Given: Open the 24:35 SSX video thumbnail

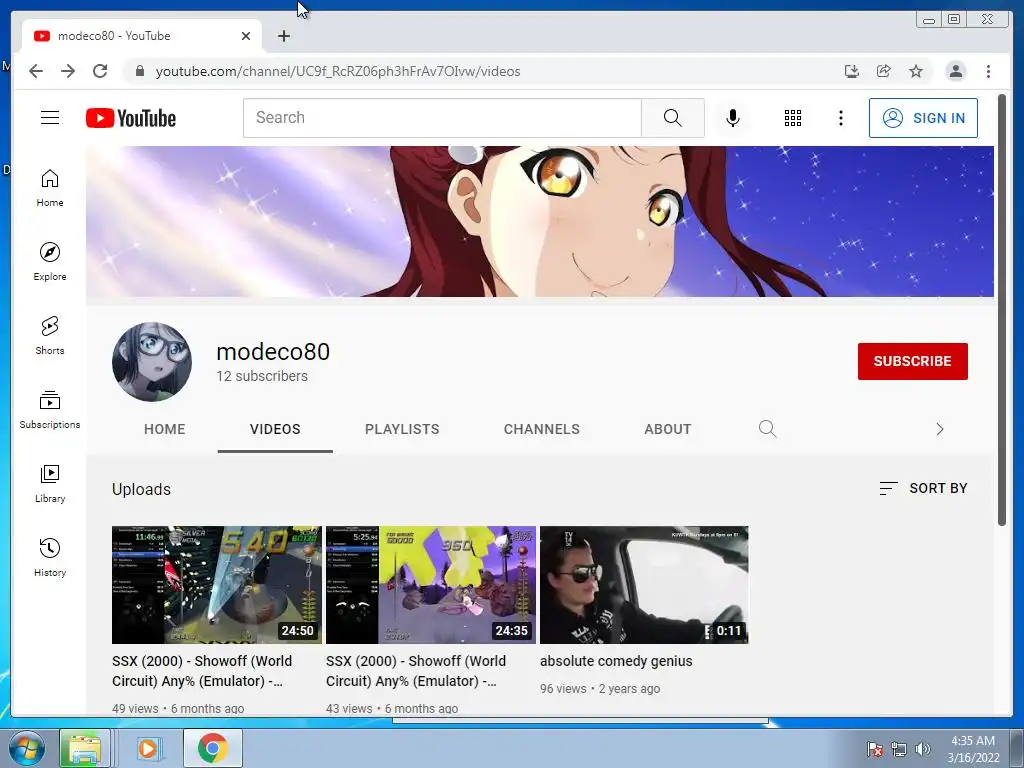Looking at the screenshot, I should (430, 584).
